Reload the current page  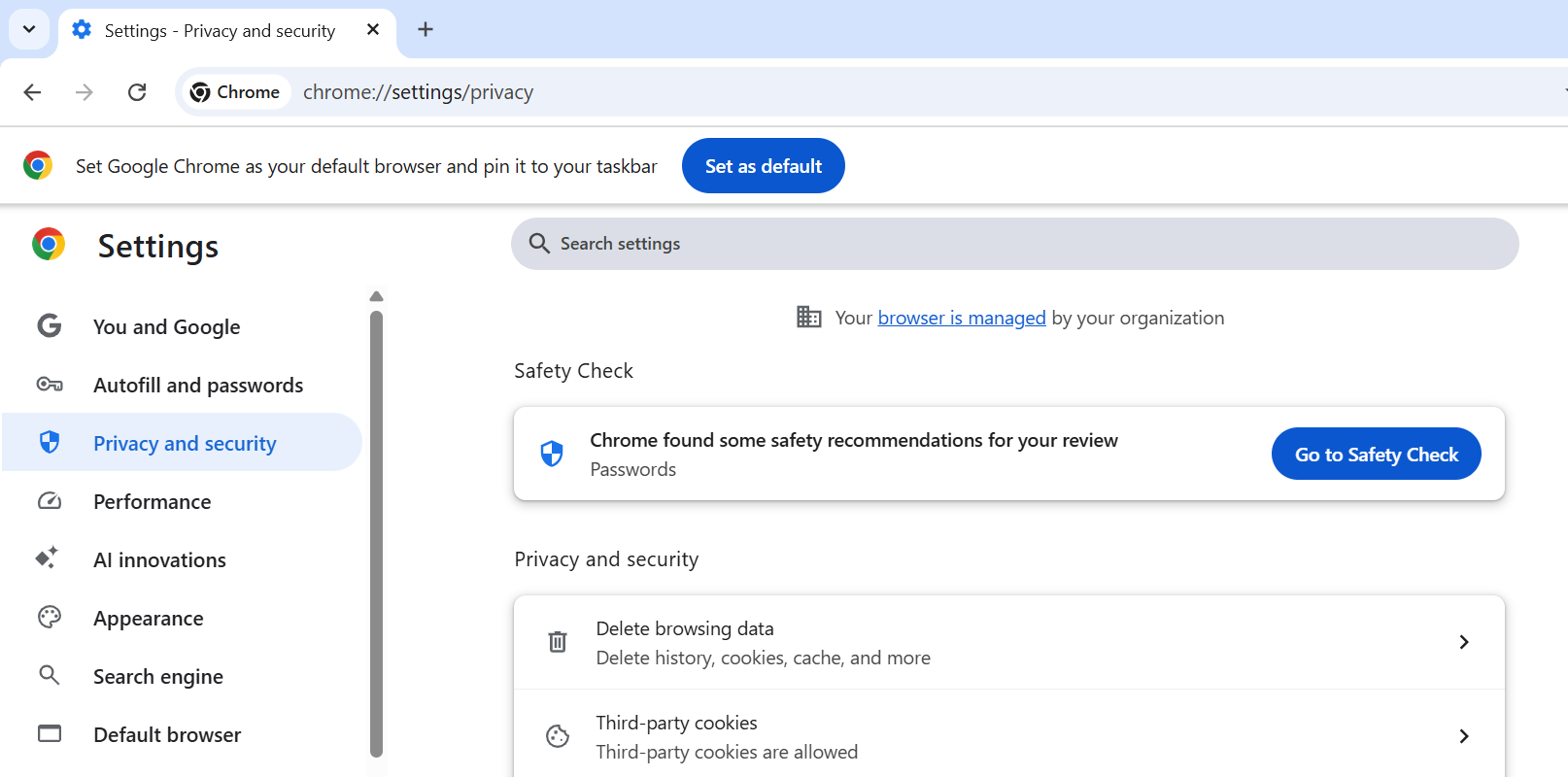(x=137, y=92)
